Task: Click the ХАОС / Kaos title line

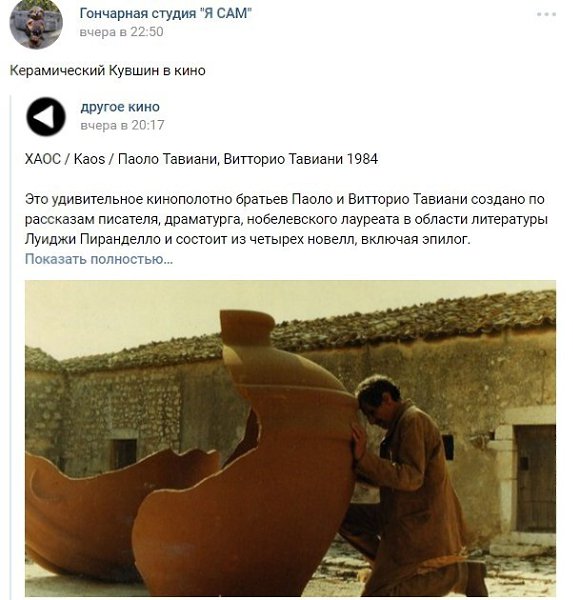Action: coord(201,159)
